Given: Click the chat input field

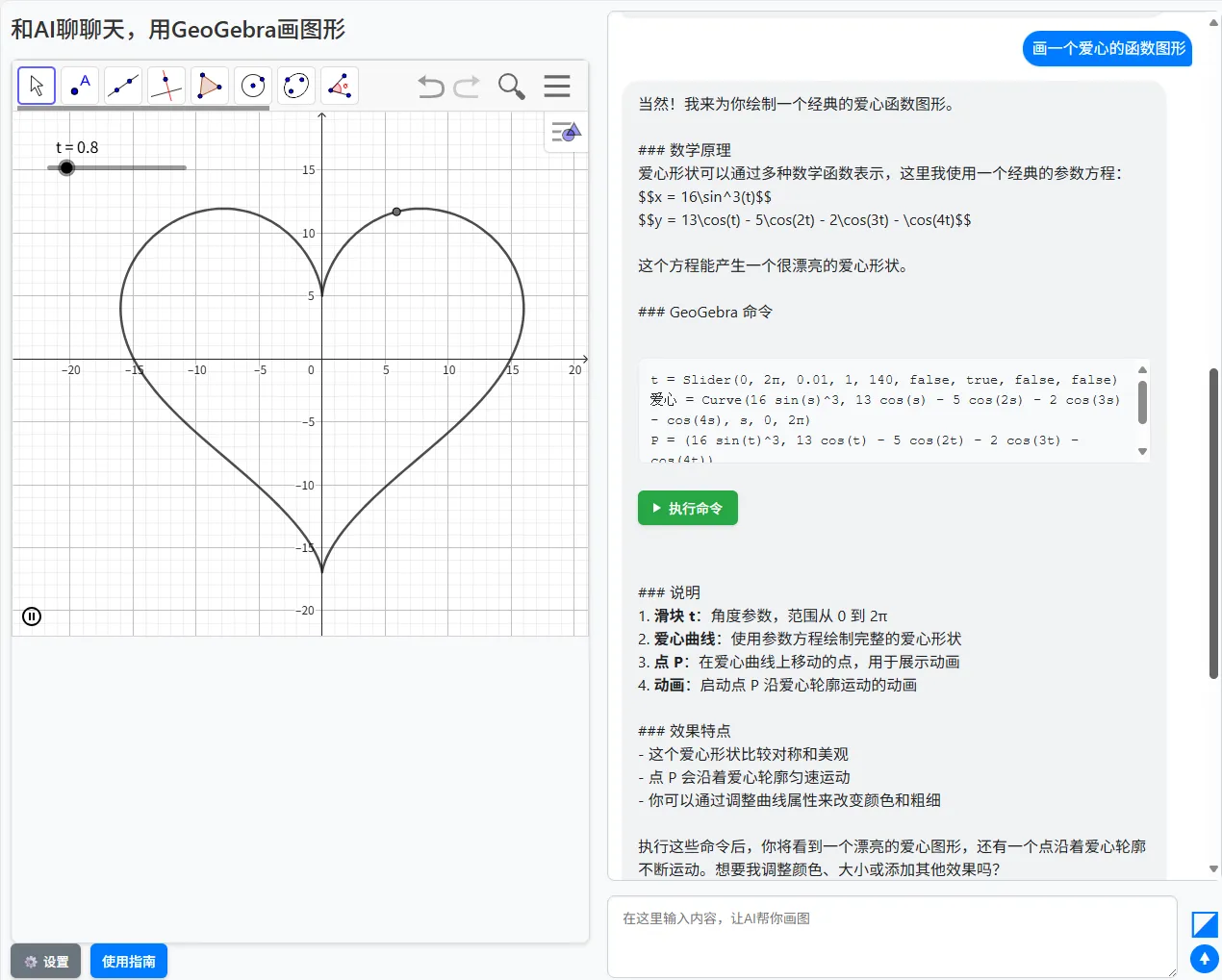Looking at the screenshot, I should click(891, 936).
